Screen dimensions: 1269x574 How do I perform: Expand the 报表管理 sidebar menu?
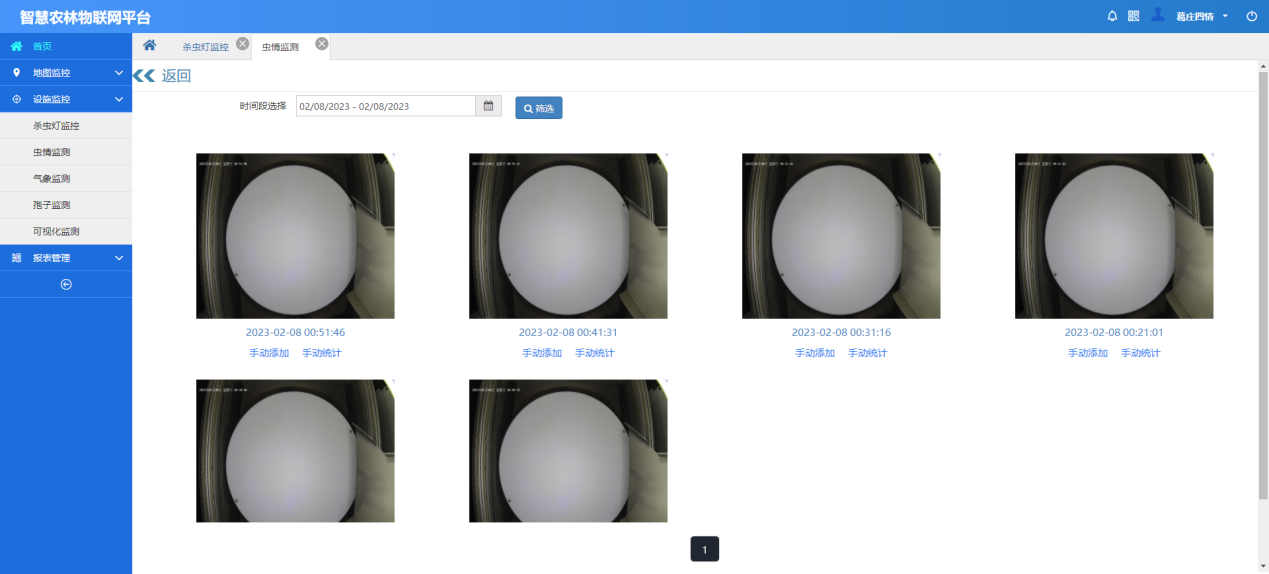pos(66,258)
